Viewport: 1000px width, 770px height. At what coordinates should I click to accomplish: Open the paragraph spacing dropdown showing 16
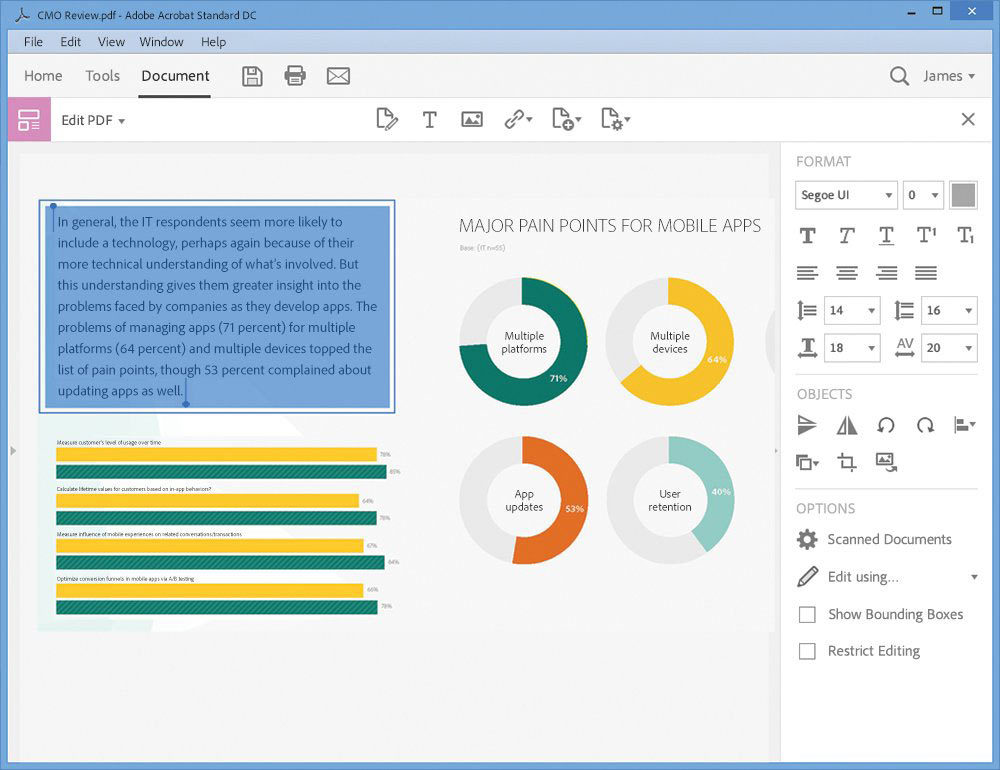coord(950,311)
